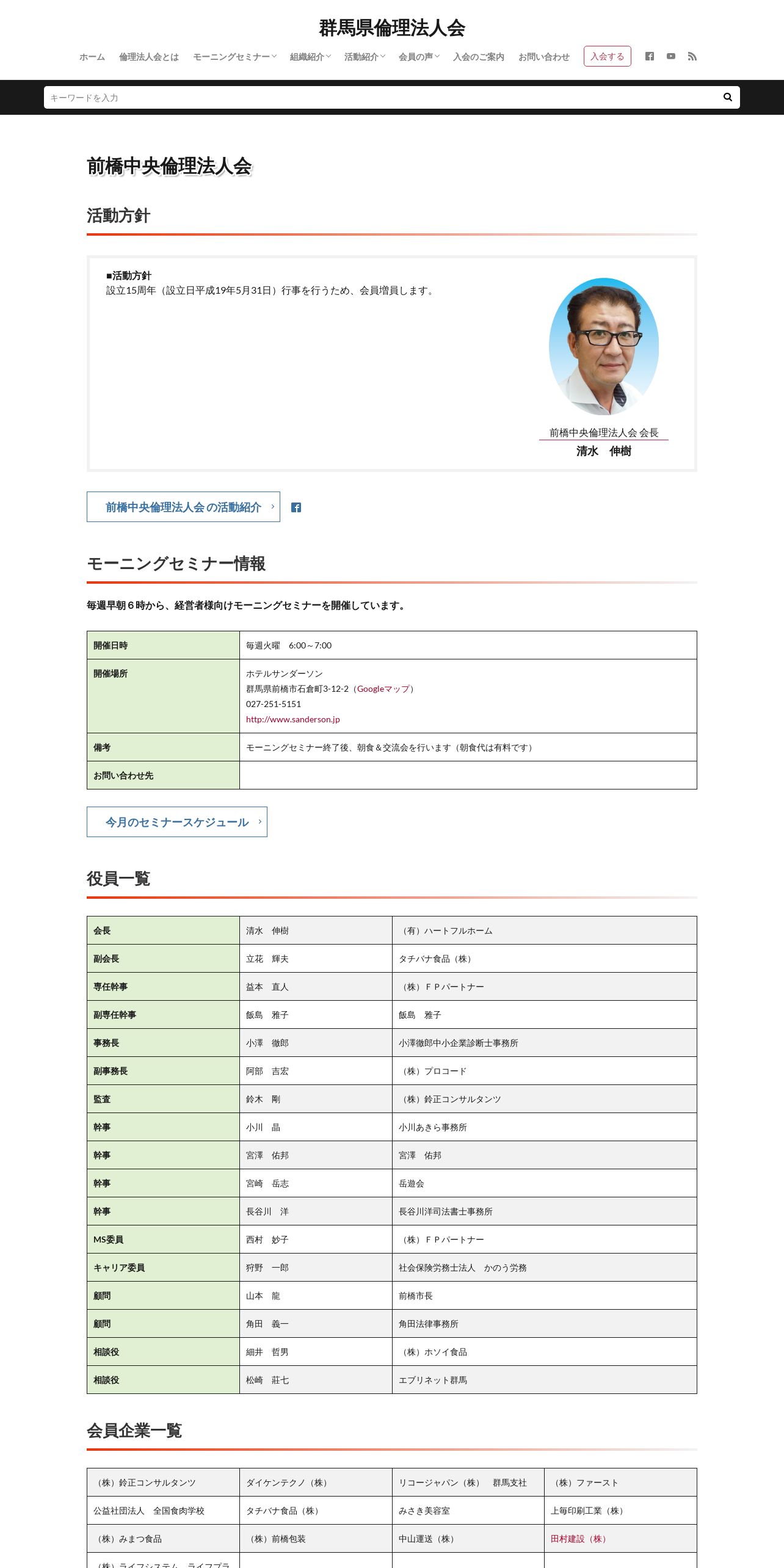Open 田村建設（株） member link
The image size is (784, 1568).
(578, 1539)
